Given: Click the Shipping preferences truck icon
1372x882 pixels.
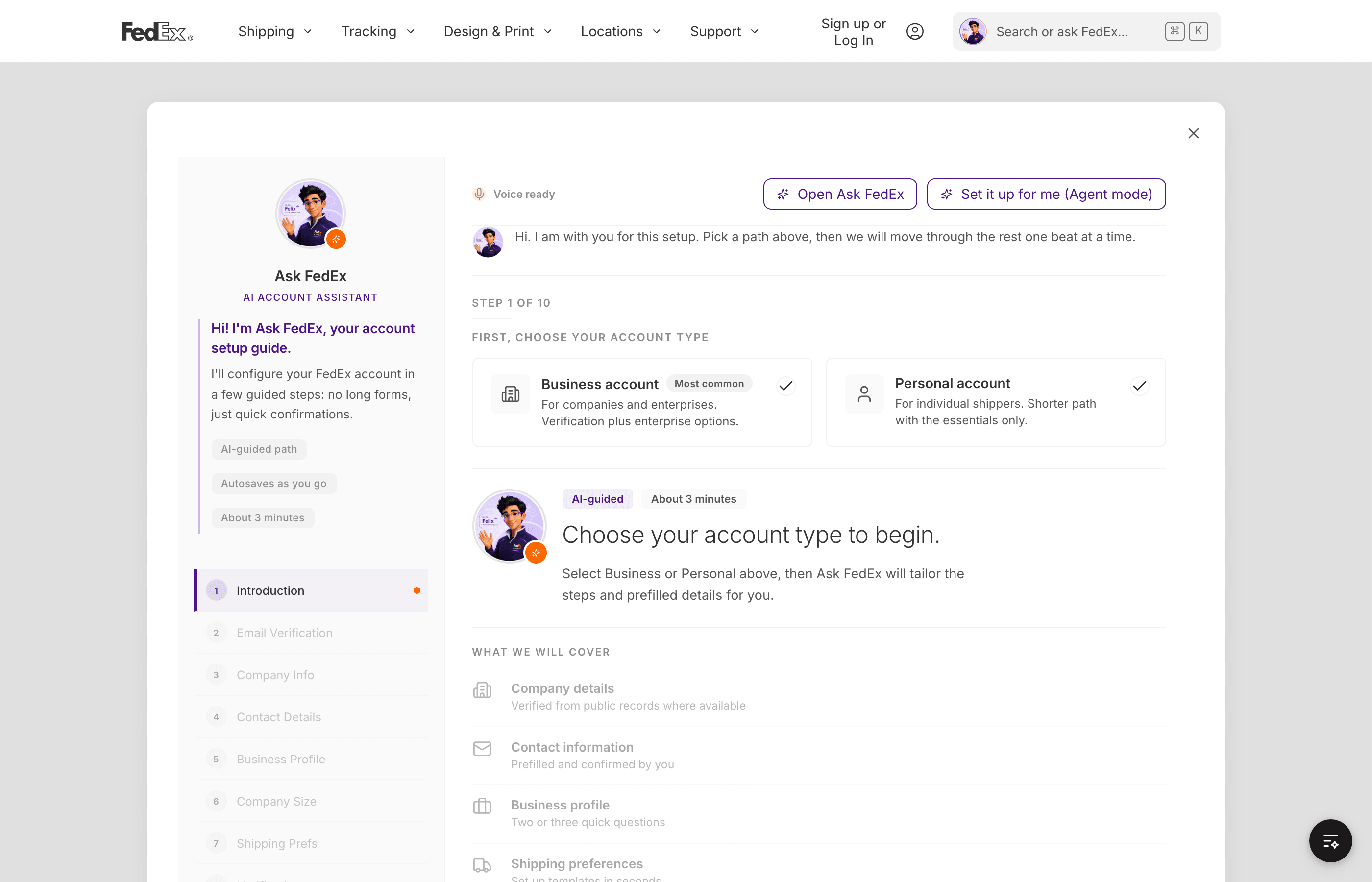Looking at the screenshot, I should (482, 865).
